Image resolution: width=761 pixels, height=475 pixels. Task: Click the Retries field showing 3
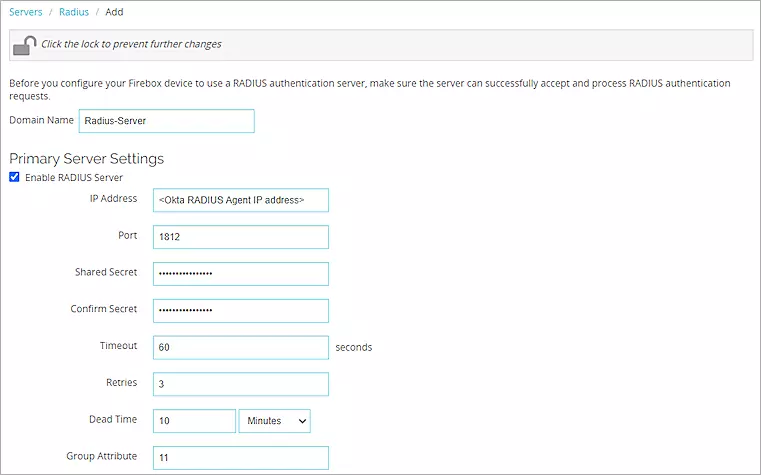pyautogui.click(x=241, y=384)
